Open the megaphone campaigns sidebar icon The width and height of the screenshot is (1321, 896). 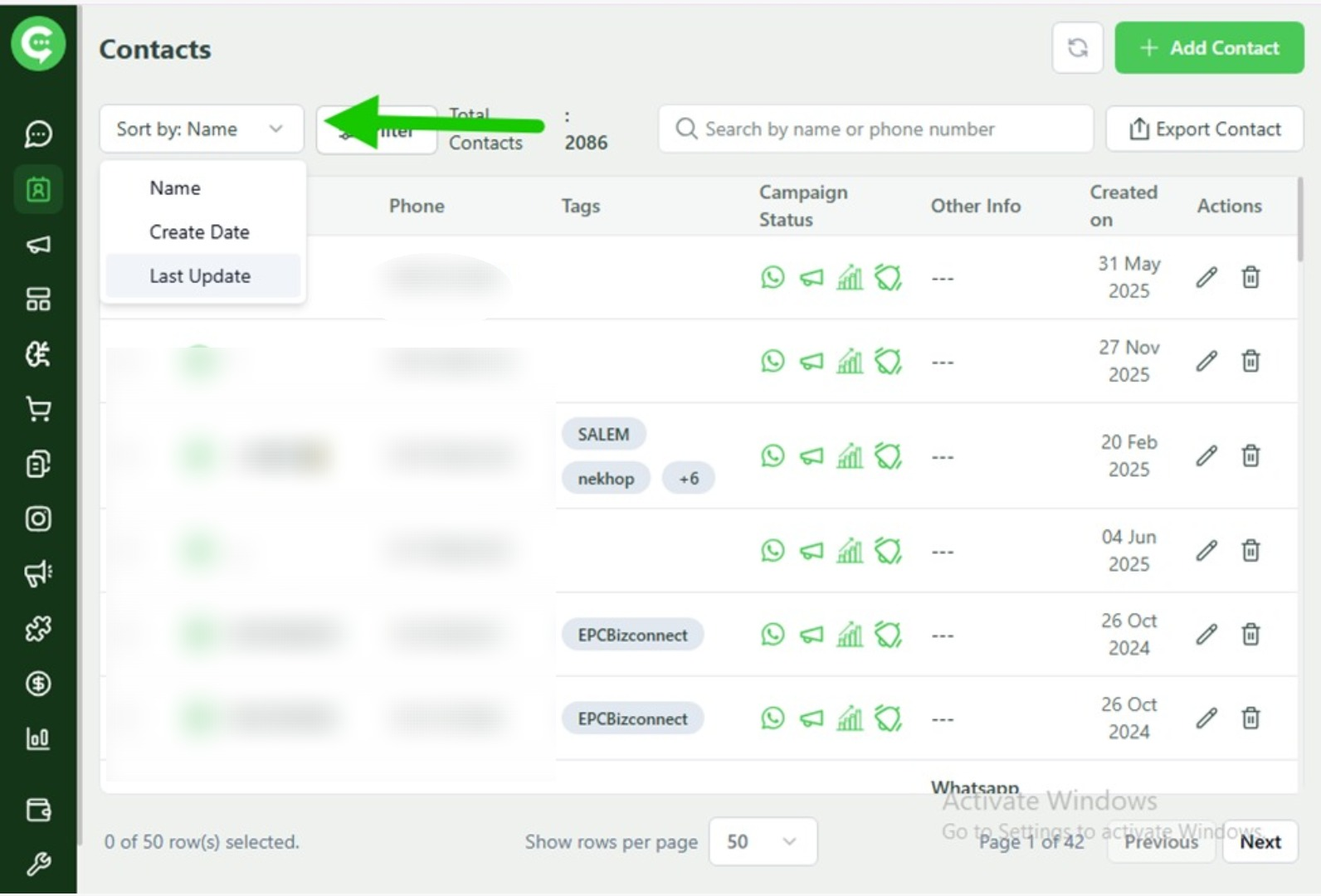coord(38,244)
